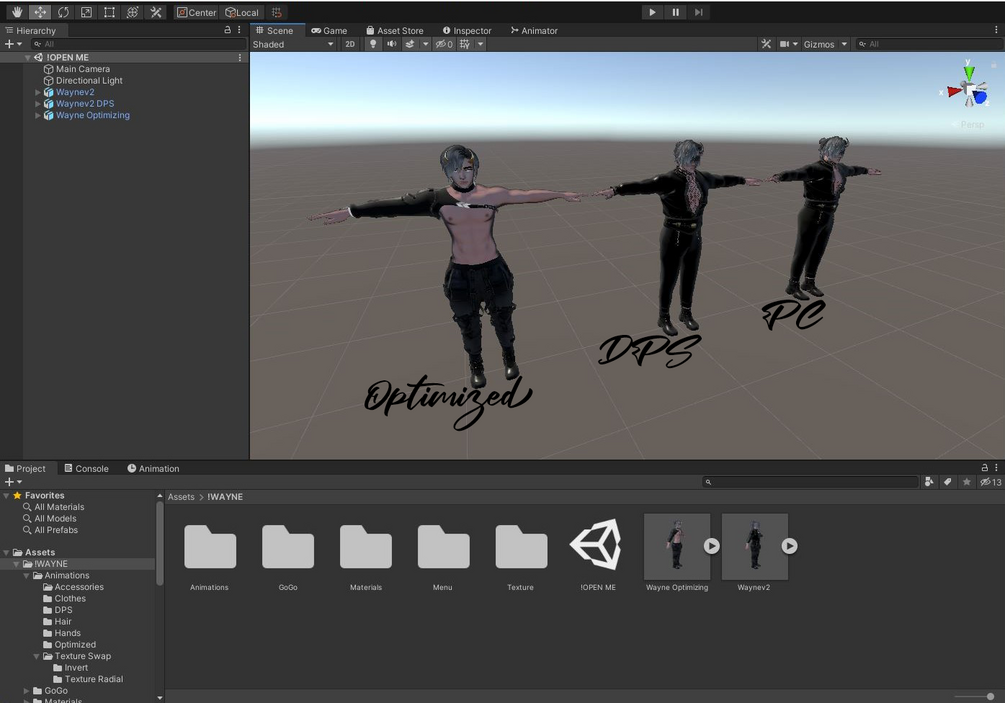Toggle scene audio speaker icon

[x=391, y=44]
